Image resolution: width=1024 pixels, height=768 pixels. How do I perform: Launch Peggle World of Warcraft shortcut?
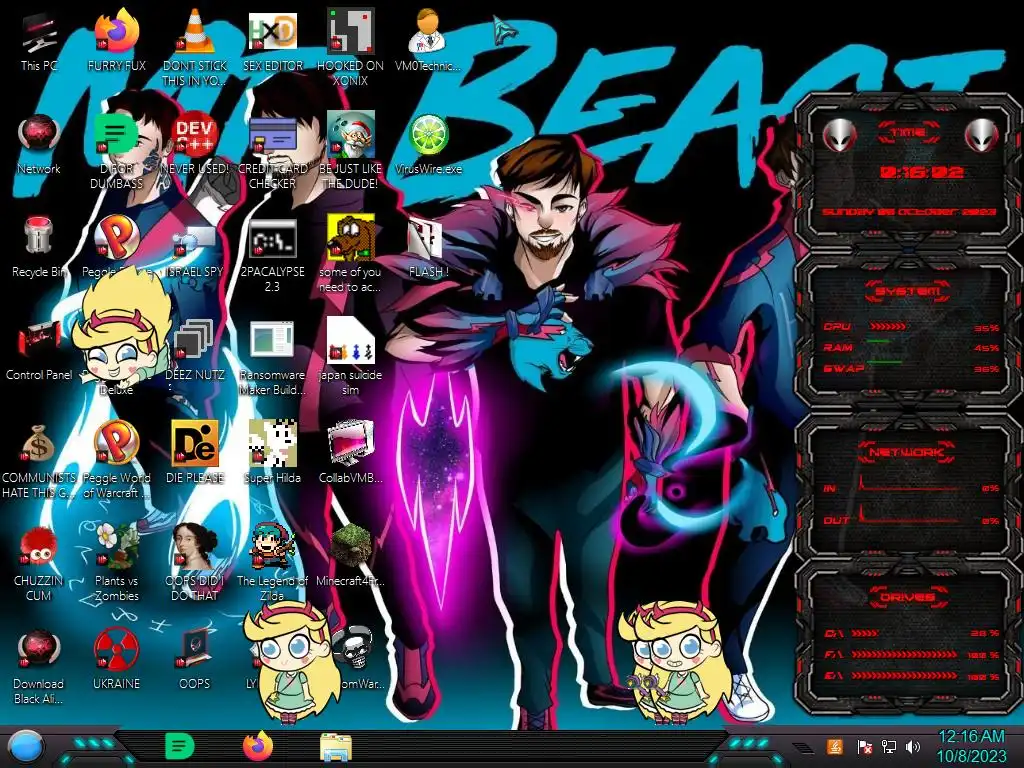(x=116, y=460)
